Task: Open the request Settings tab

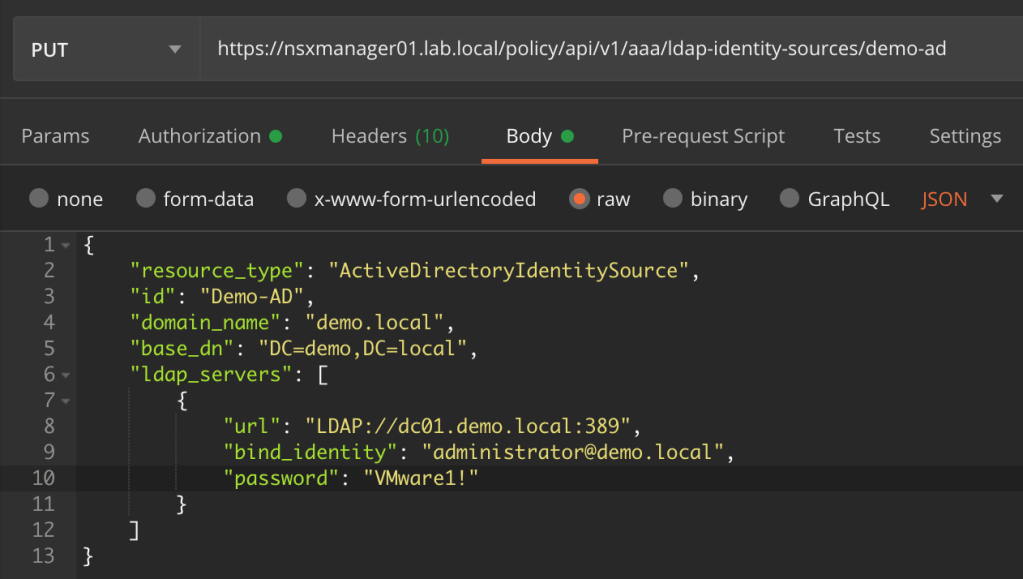Action: pos(964,135)
